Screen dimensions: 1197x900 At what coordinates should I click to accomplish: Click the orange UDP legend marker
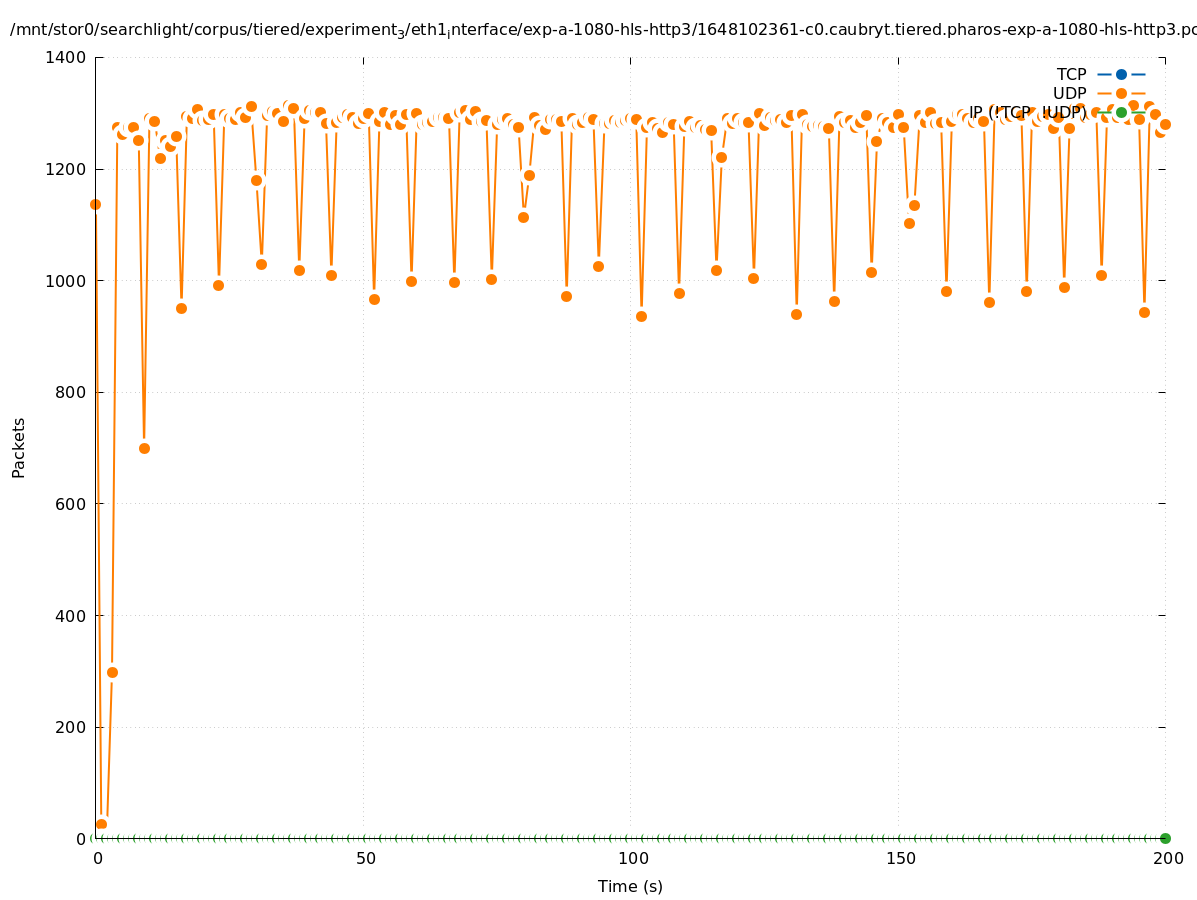point(1121,93)
